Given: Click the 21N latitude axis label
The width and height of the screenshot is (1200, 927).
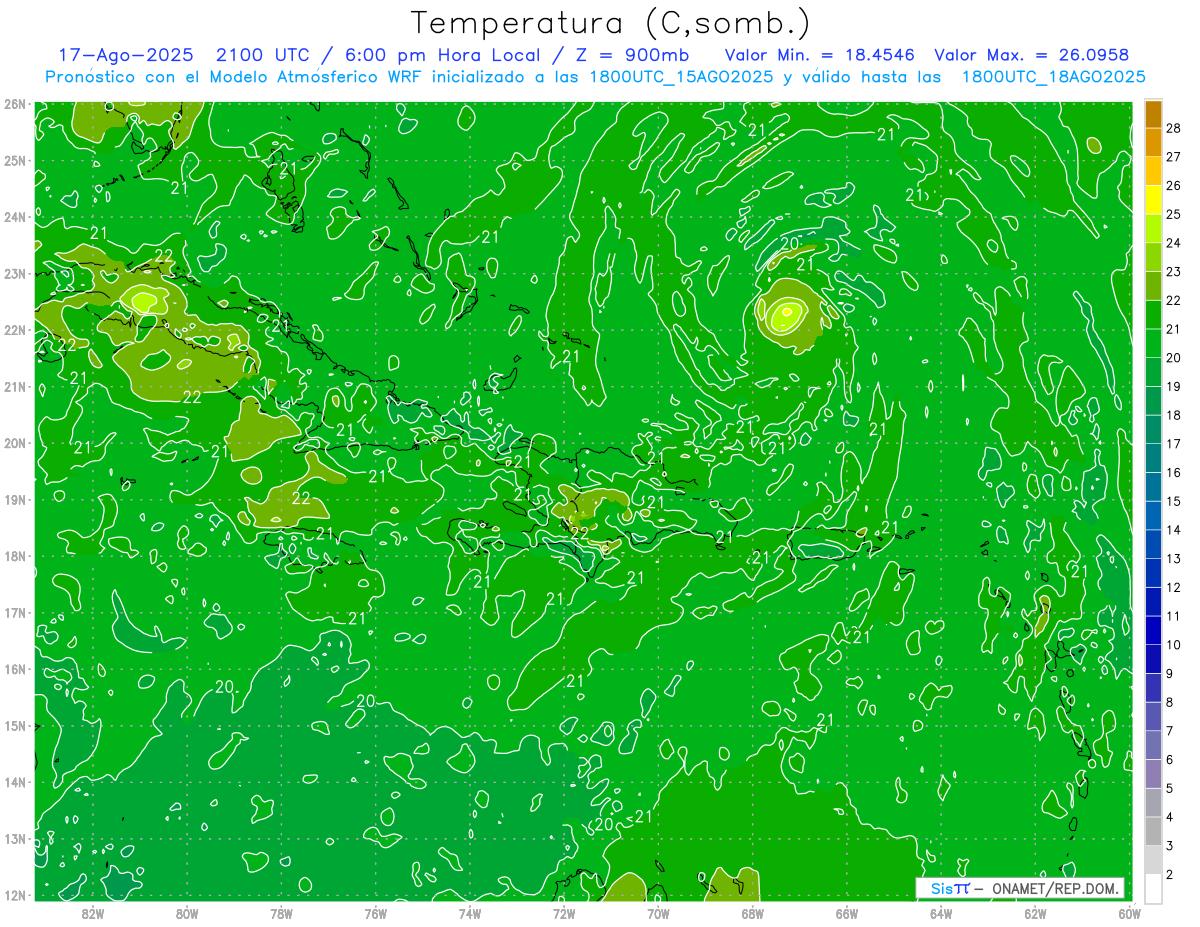Looking at the screenshot, I should pyautogui.click(x=15, y=386).
